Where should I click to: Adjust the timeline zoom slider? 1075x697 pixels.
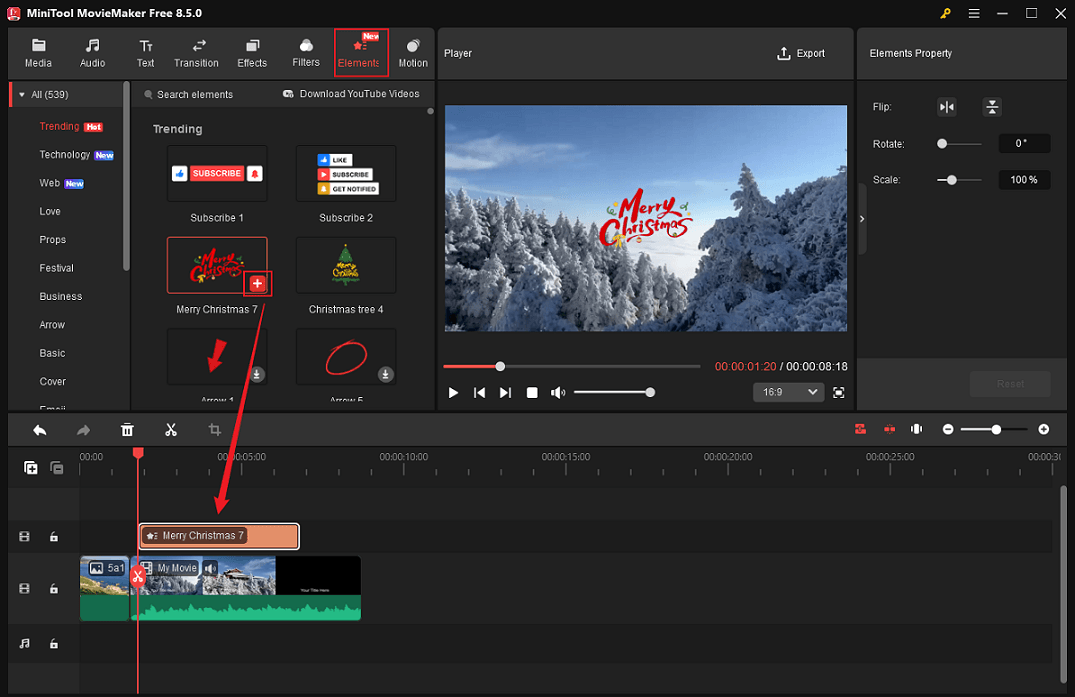995,429
